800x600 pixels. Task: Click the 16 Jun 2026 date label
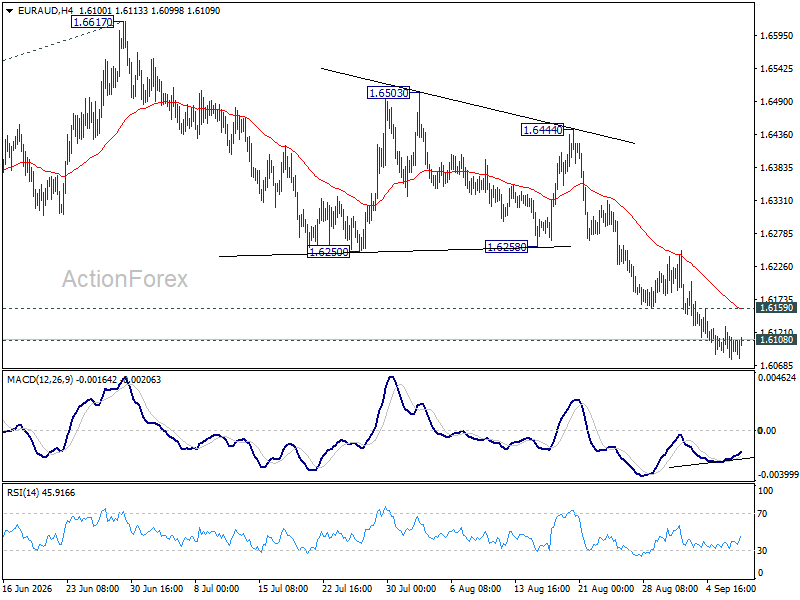[28, 589]
